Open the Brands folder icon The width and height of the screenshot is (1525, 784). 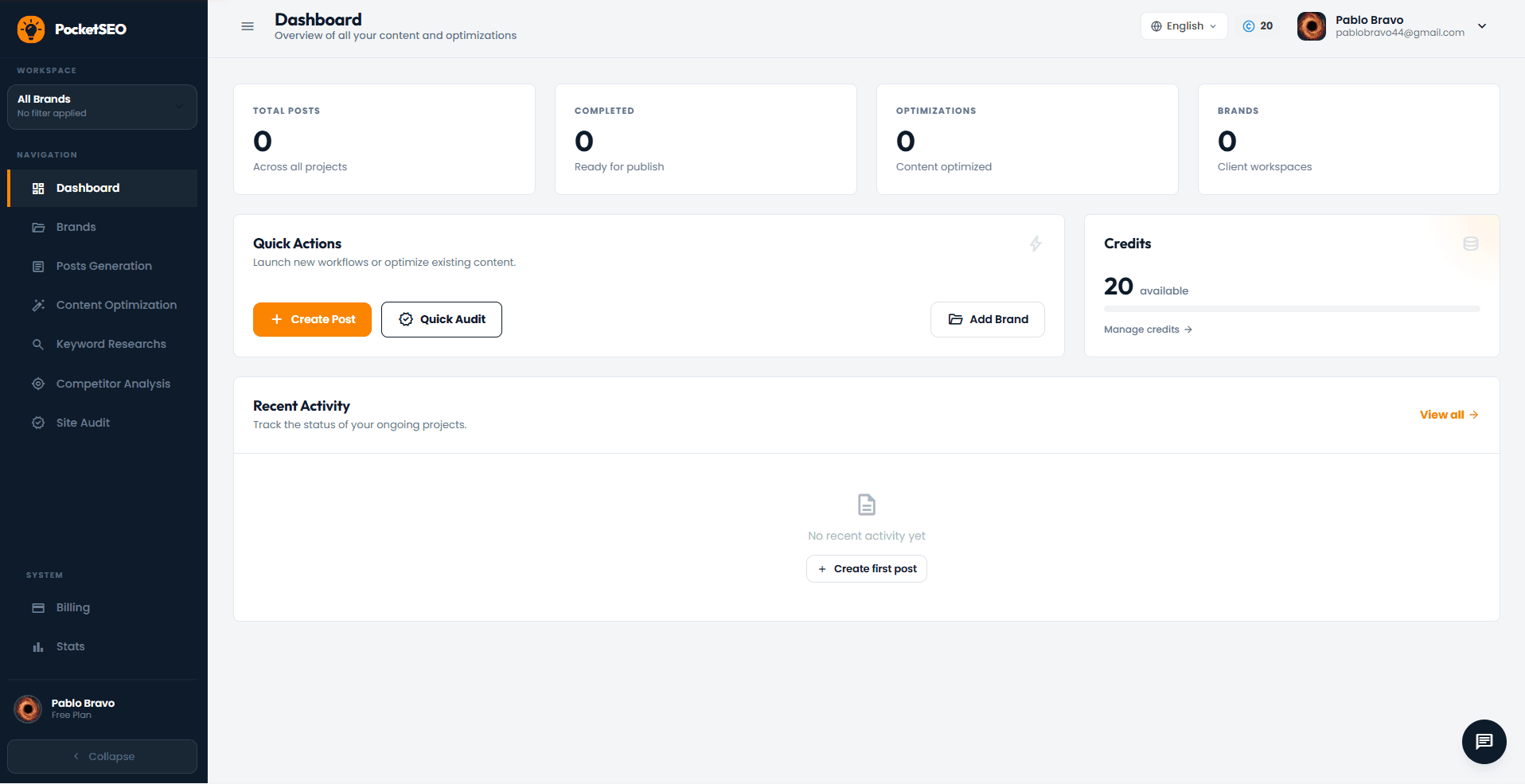tap(37, 227)
